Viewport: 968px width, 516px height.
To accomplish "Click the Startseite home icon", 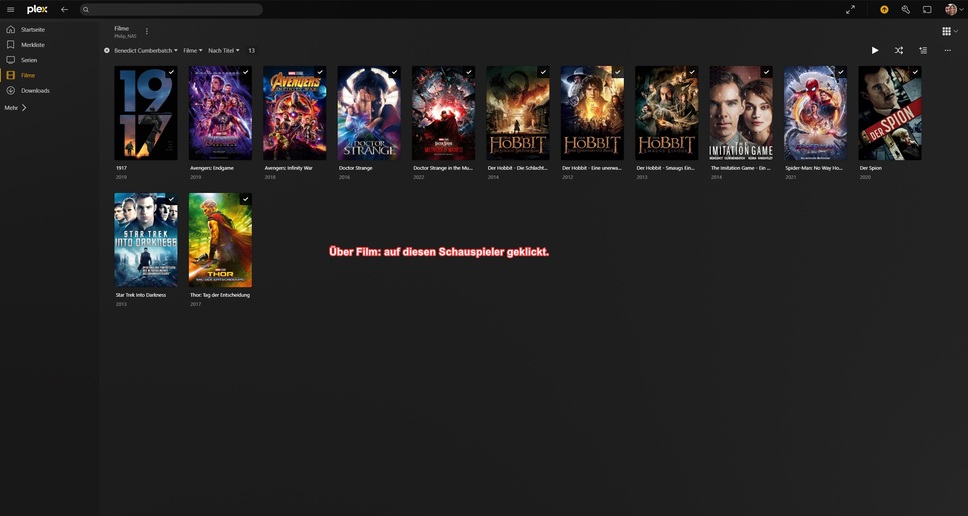I will pyautogui.click(x=10, y=29).
